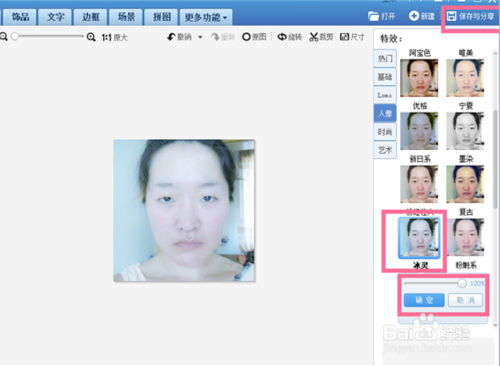Cancel the effect with 取消 button
The height and width of the screenshot is (366, 500).
[466, 300]
